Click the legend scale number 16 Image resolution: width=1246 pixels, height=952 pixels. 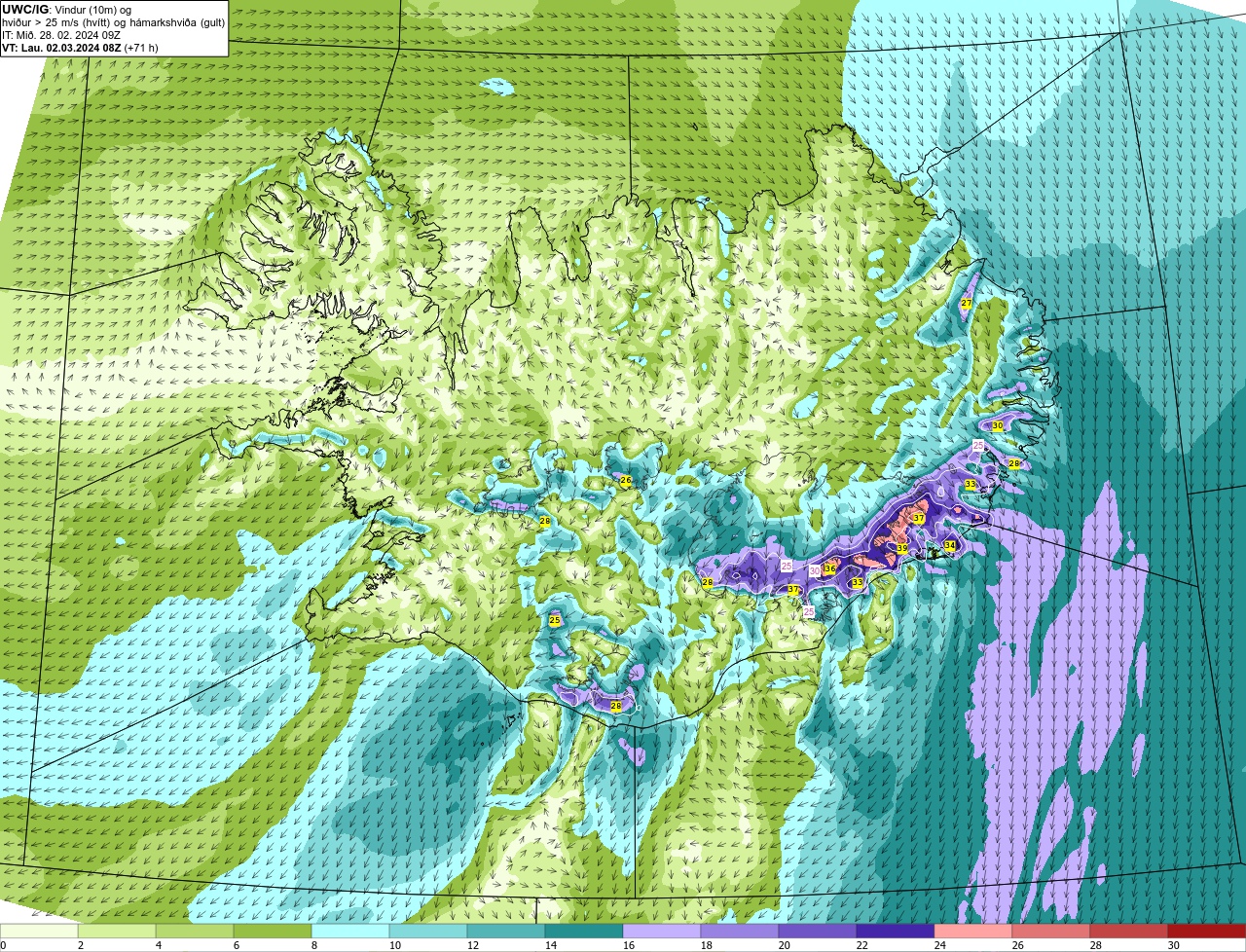pyautogui.click(x=628, y=945)
